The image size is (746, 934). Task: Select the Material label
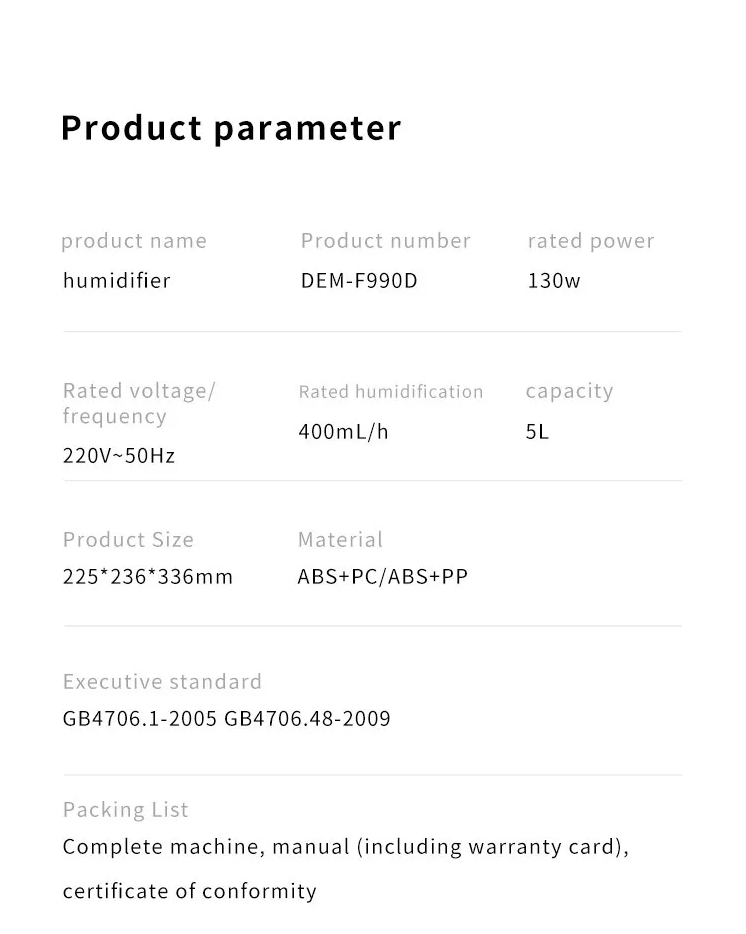click(x=340, y=540)
